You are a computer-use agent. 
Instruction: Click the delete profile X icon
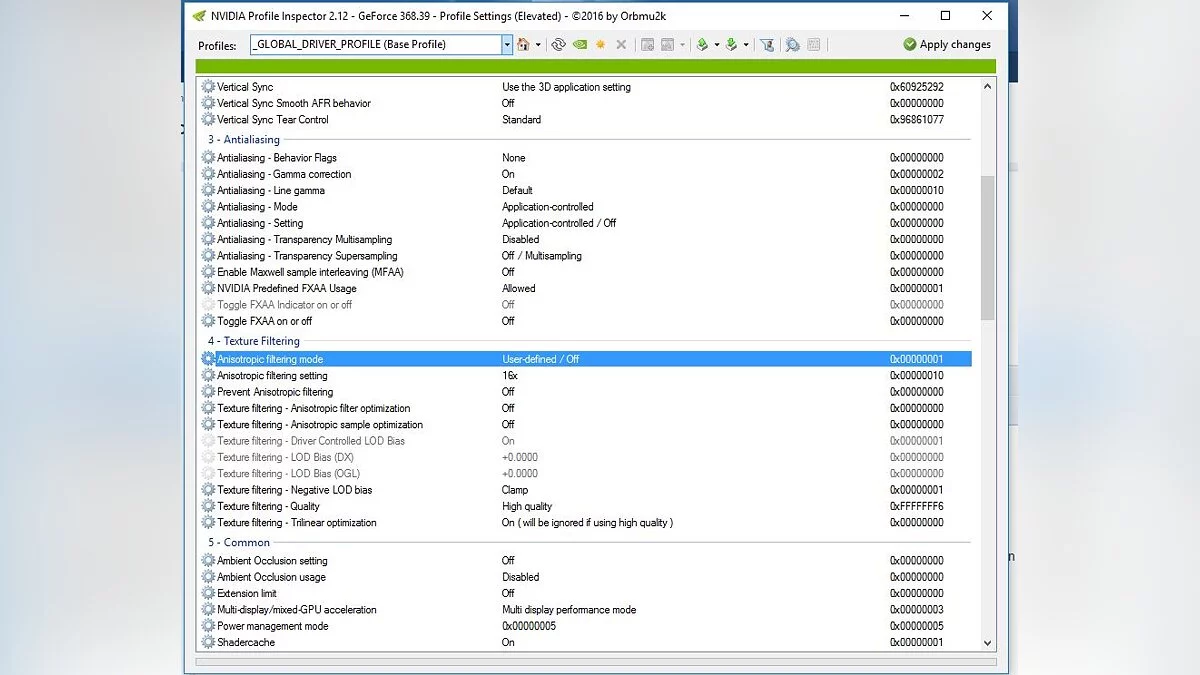(621, 44)
